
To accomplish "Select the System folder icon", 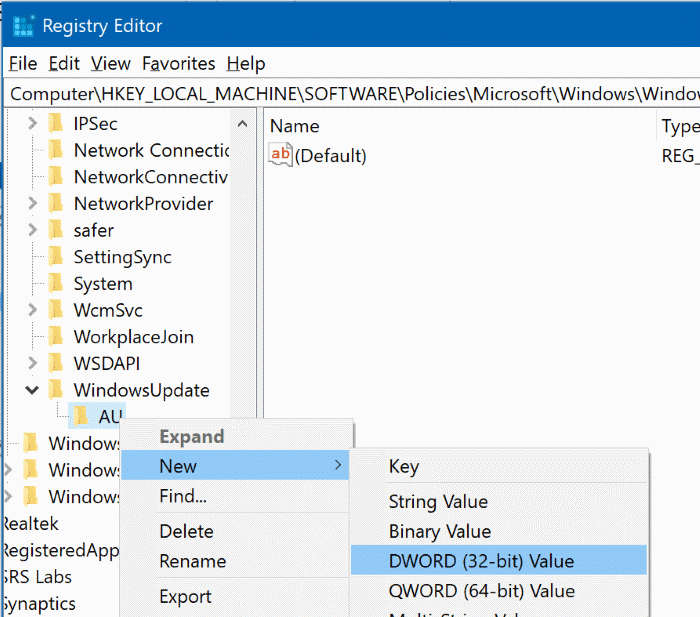I will click(56, 283).
